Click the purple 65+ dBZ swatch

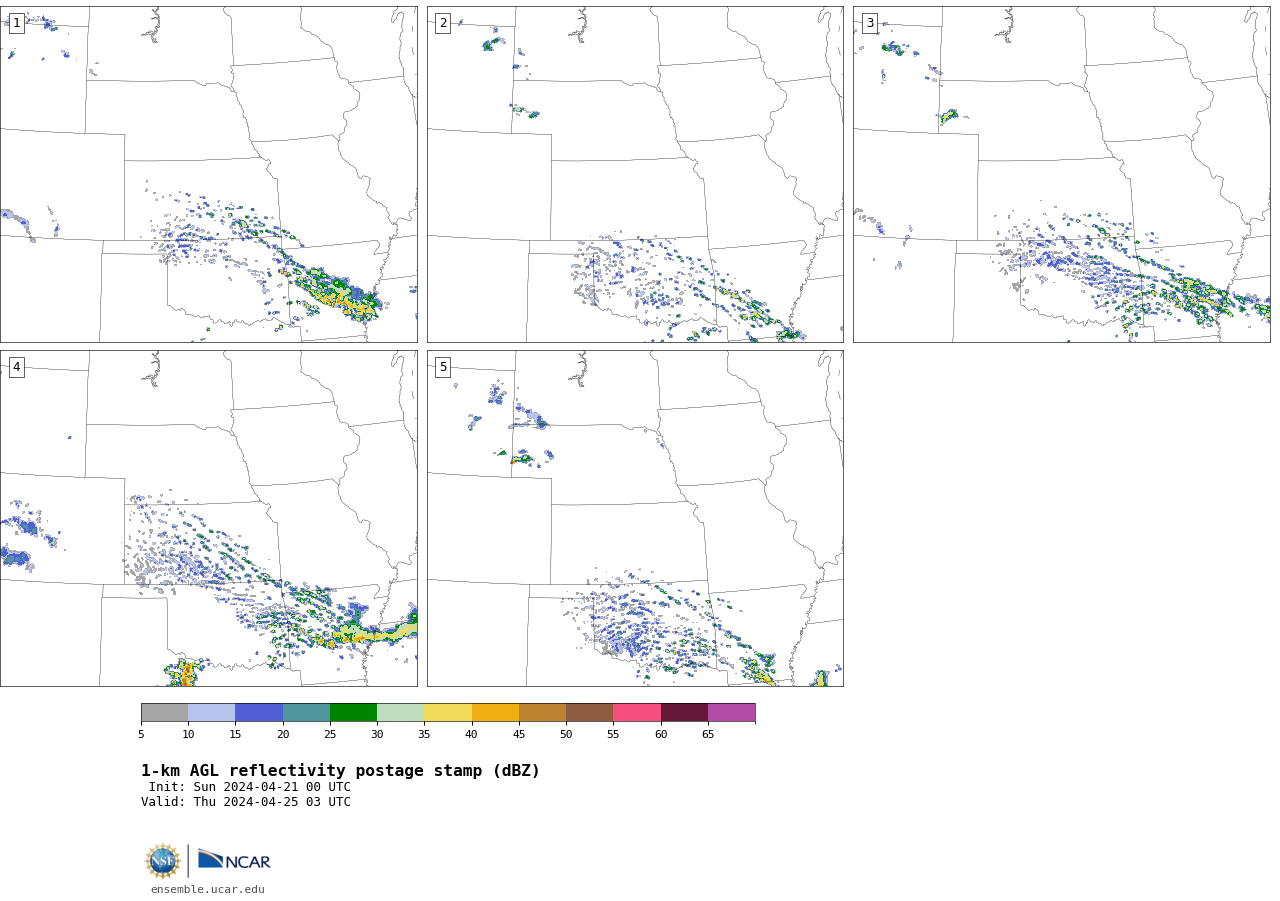pyautogui.click(x=731, y=713)
